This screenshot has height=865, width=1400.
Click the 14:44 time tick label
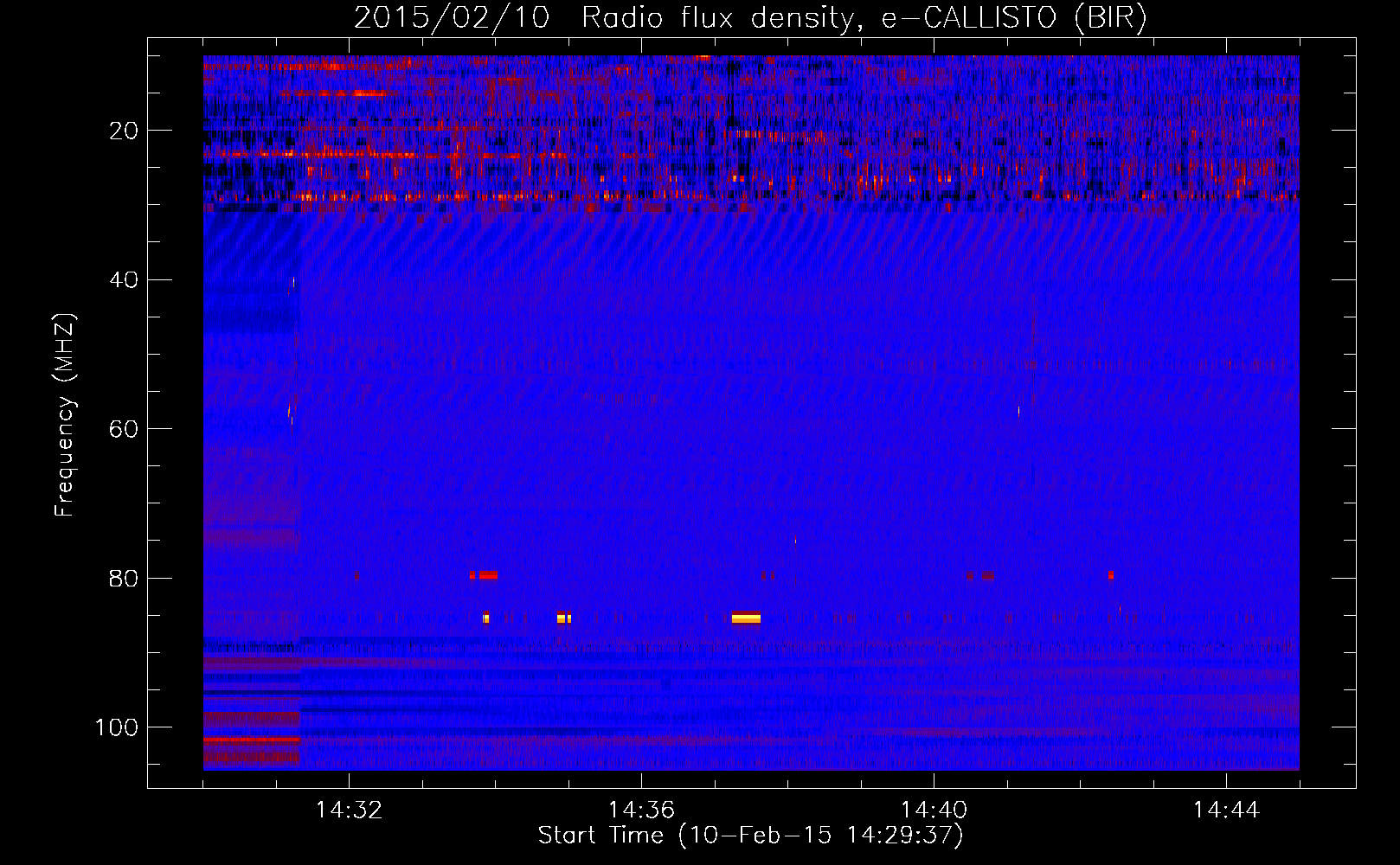point(1226,810)
